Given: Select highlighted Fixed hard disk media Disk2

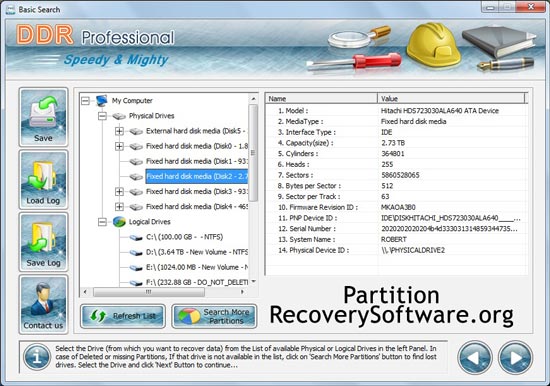Looking at the screenshot, I should click(x=197, y=176).
